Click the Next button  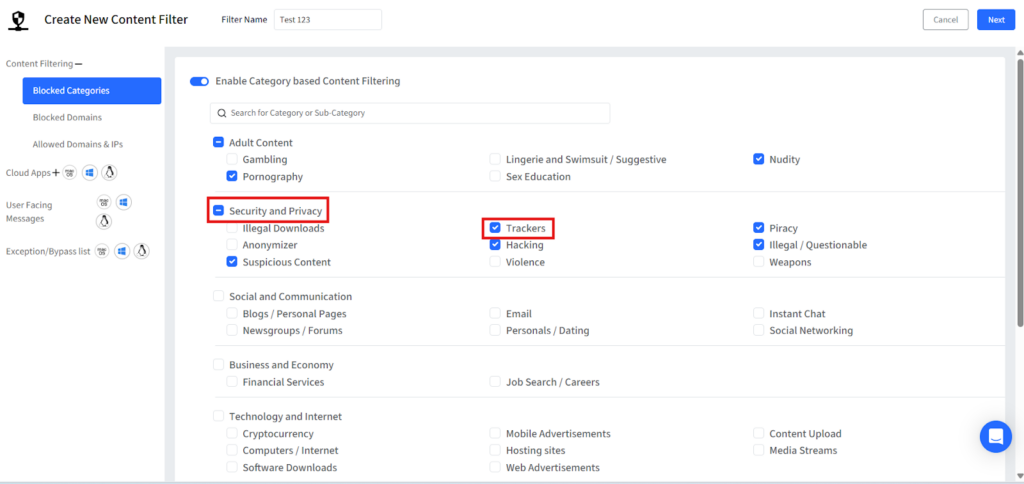coord(996,20)
